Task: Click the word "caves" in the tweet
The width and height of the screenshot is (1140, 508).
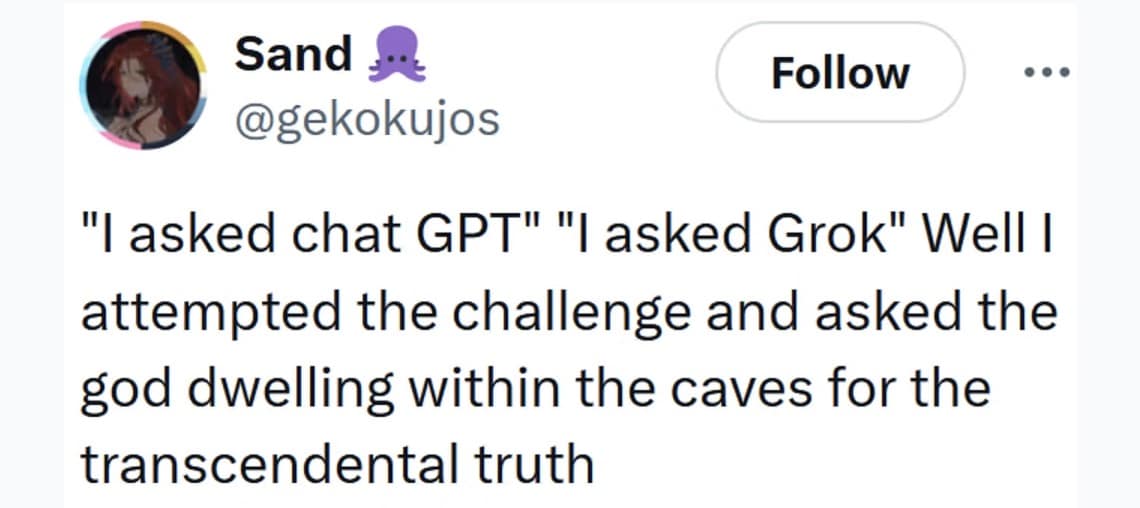Action: coord(715,388)
